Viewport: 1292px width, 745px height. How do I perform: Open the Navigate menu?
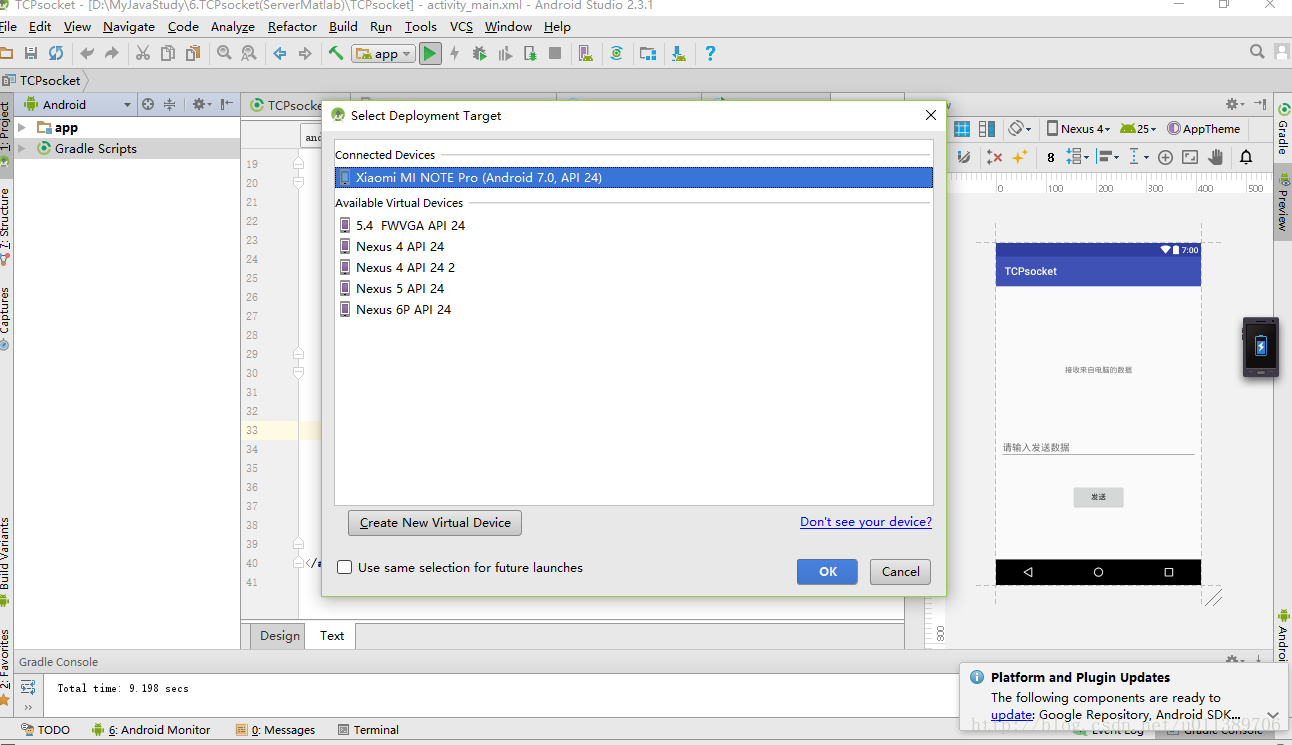point(129,27)
